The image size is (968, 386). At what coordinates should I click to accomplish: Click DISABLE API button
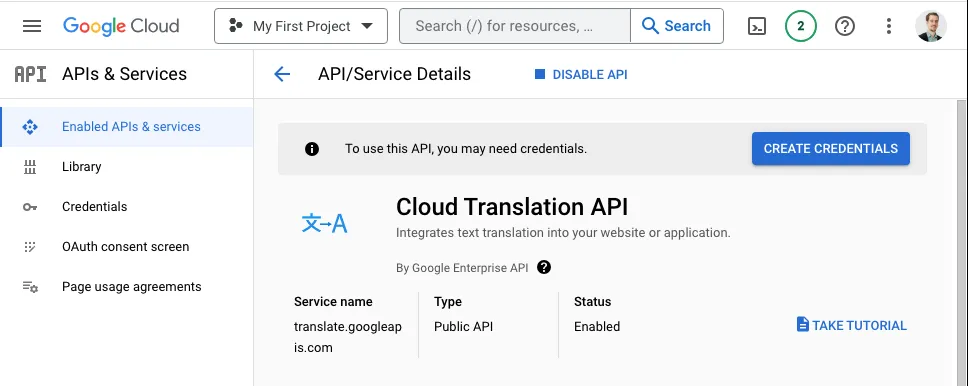(581, 74)
